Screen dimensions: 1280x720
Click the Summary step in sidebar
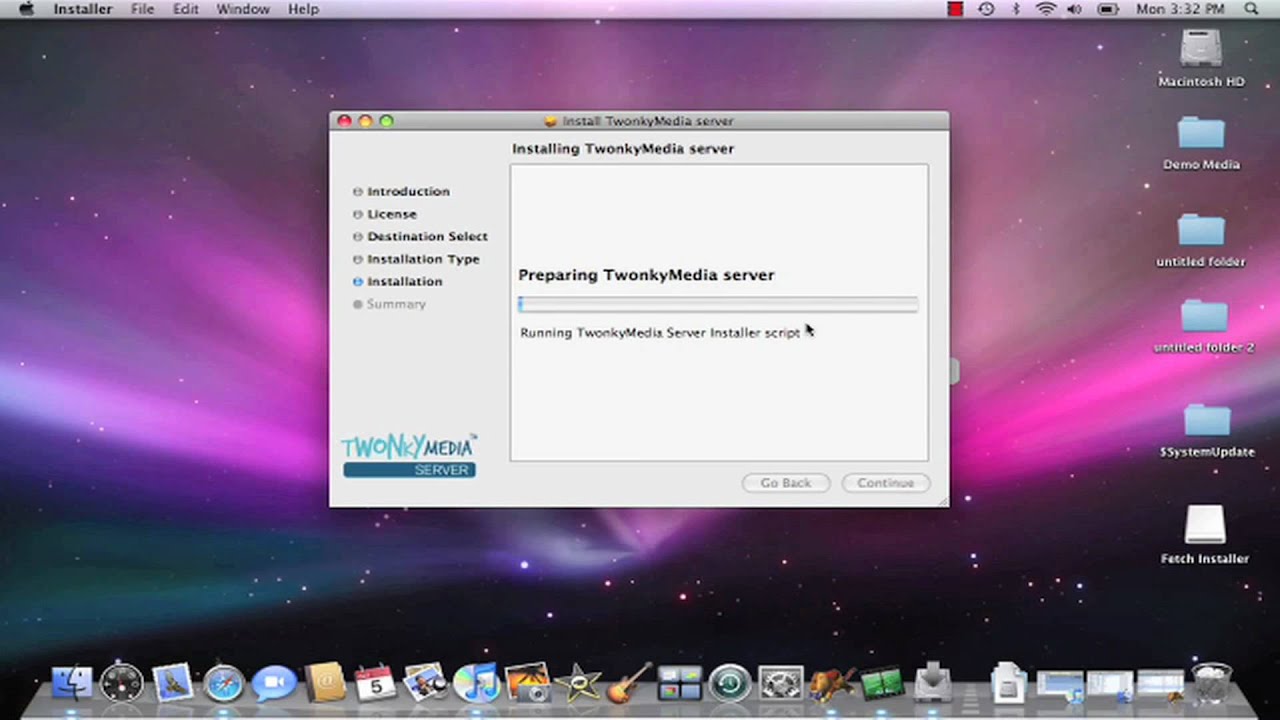click(389, 304)
